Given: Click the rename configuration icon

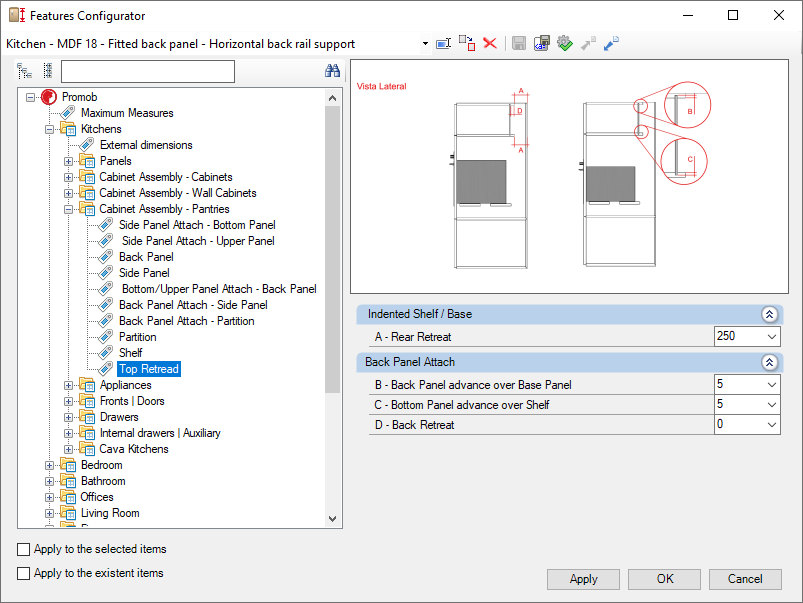Looking at the screenshot, I should click(x=443, y=44).
